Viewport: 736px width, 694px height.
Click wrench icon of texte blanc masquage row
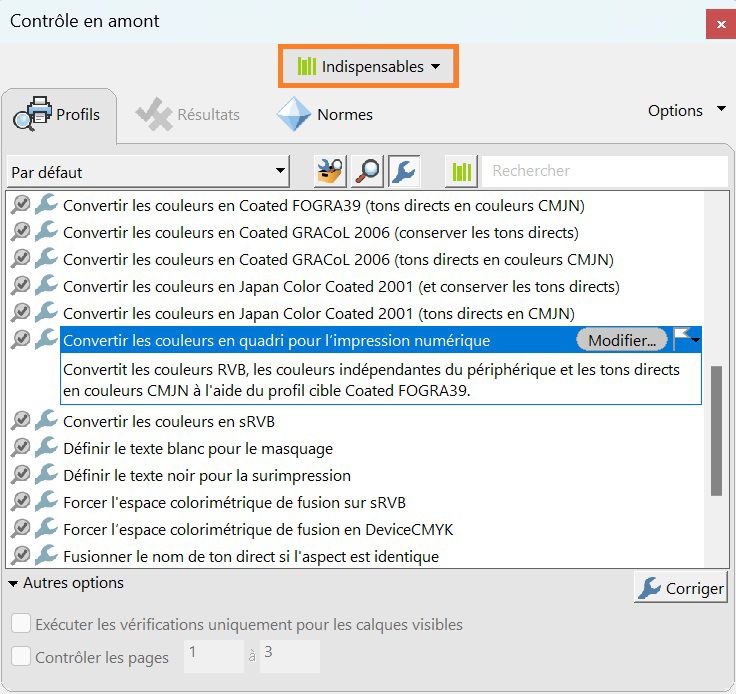[46, 448]
